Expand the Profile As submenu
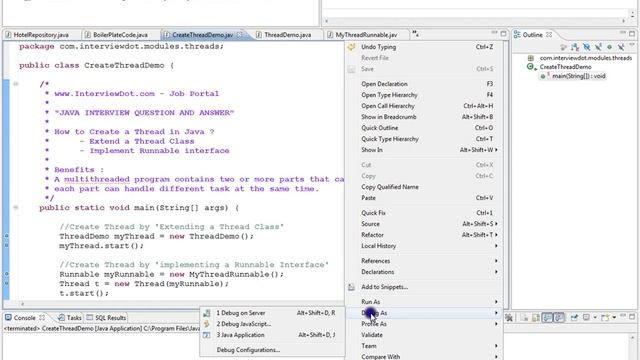This screenshot has height=360, width=640. [x=424, y=324]
